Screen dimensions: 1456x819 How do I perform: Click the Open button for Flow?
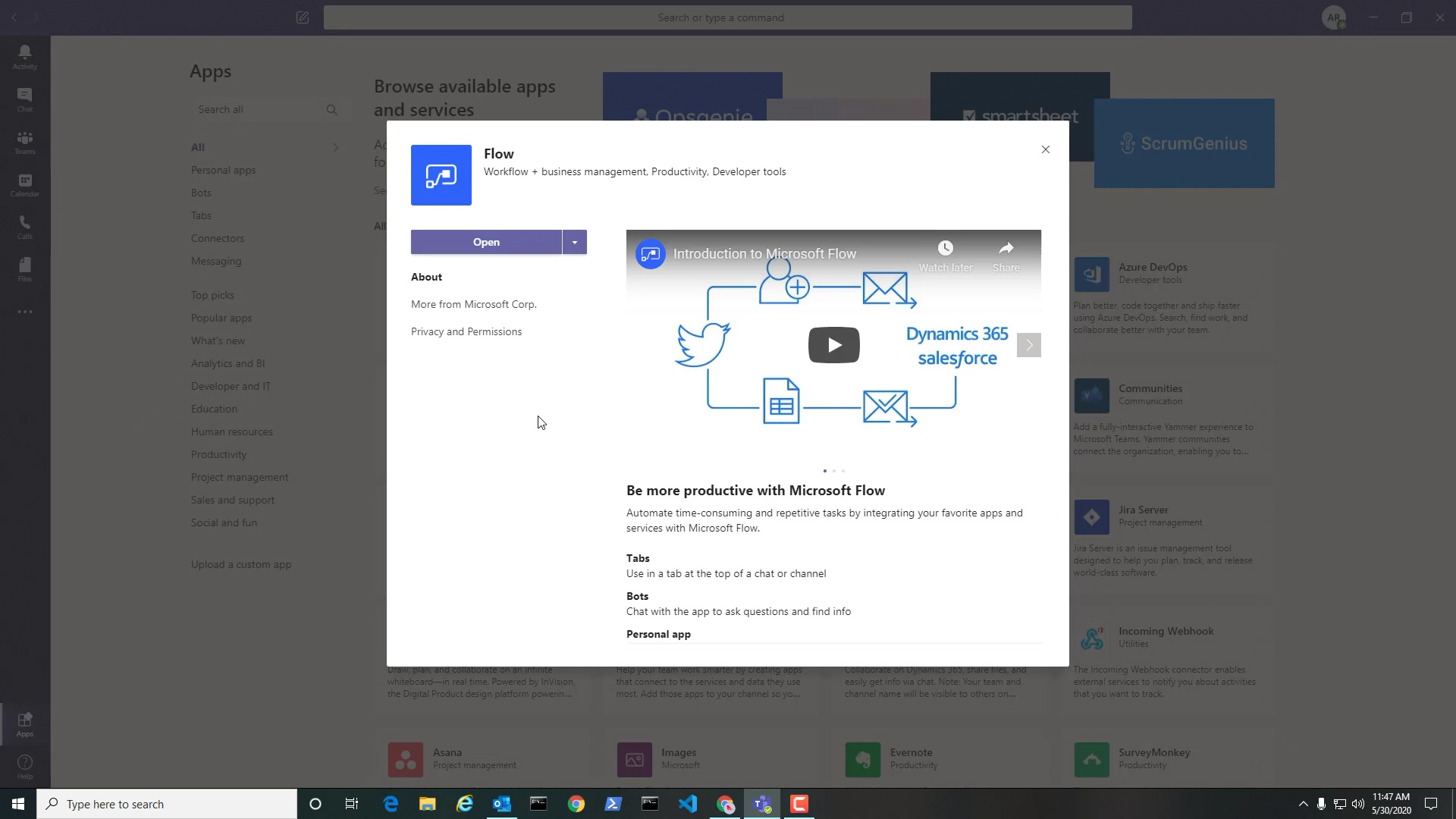(x=486, y=242)
